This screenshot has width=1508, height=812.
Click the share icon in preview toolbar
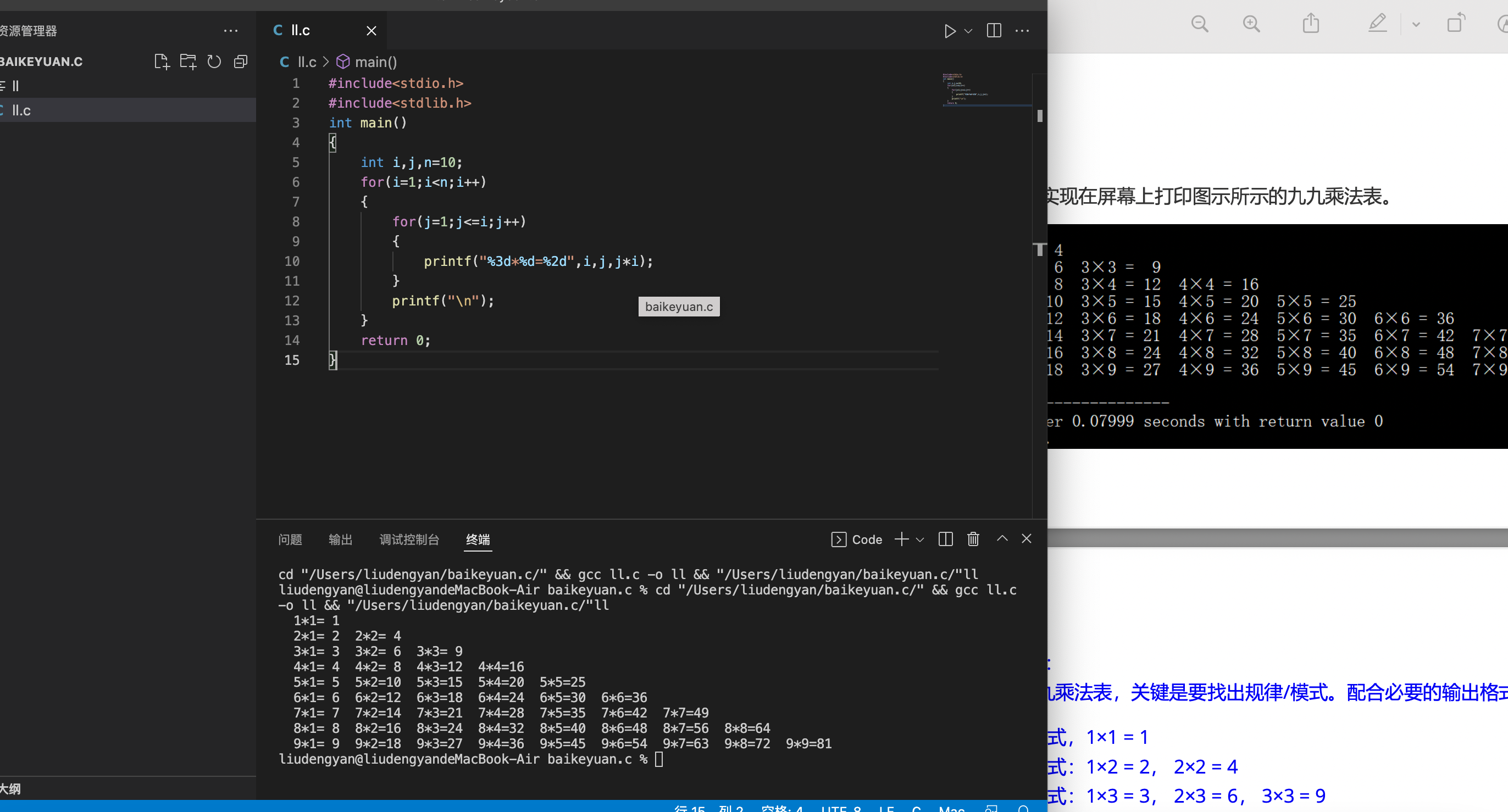point(1311,24)
